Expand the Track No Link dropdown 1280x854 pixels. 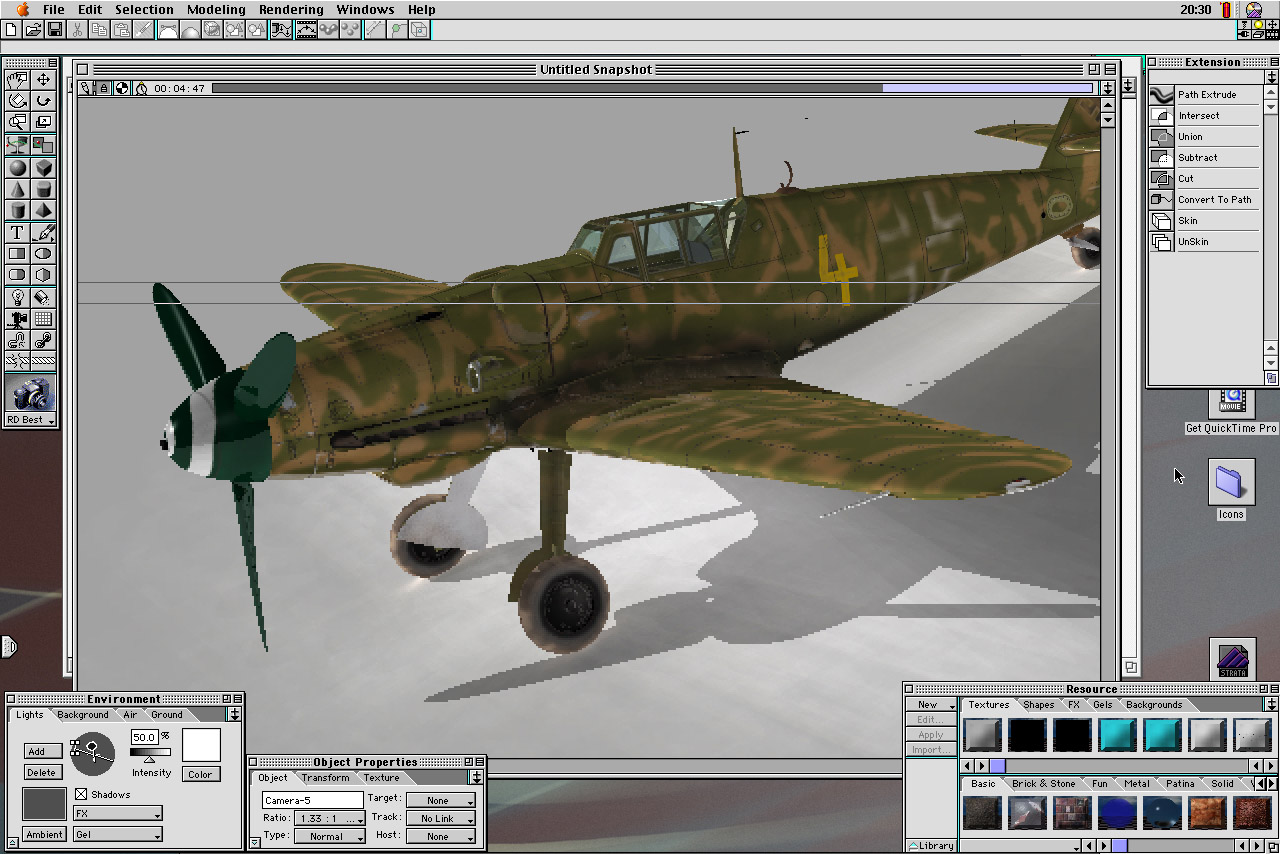pos(440,819)
